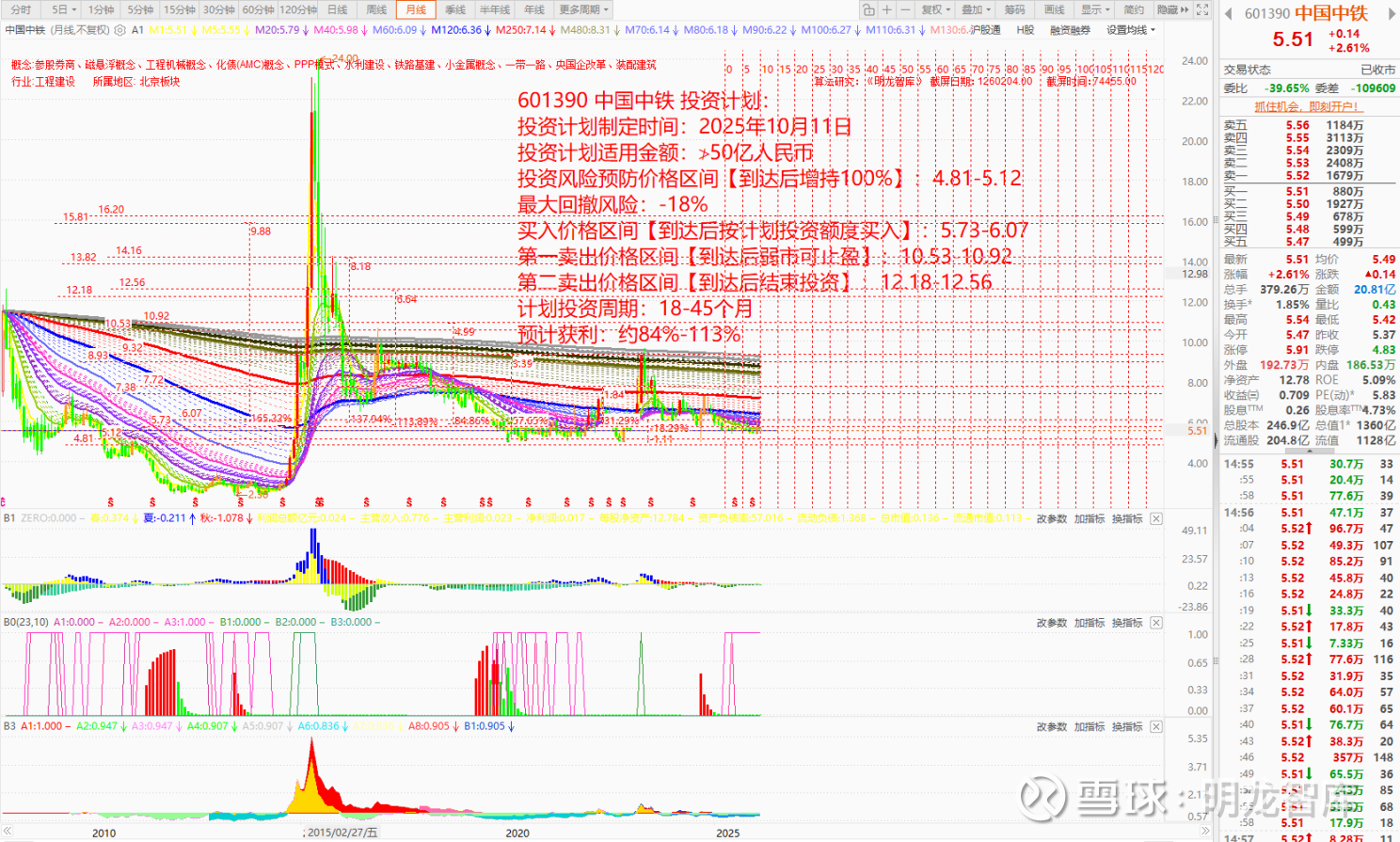Click the 12.98 price axis marker
The height and width of the screenshot is (842, 1400).
(x=1195, y=274)
